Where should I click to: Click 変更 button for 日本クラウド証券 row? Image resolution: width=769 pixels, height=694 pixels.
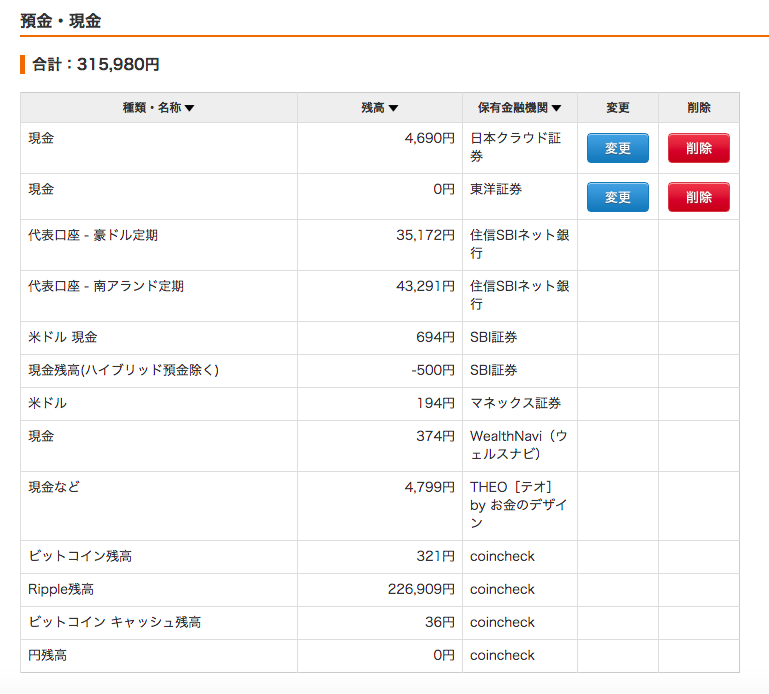[617, 148]
